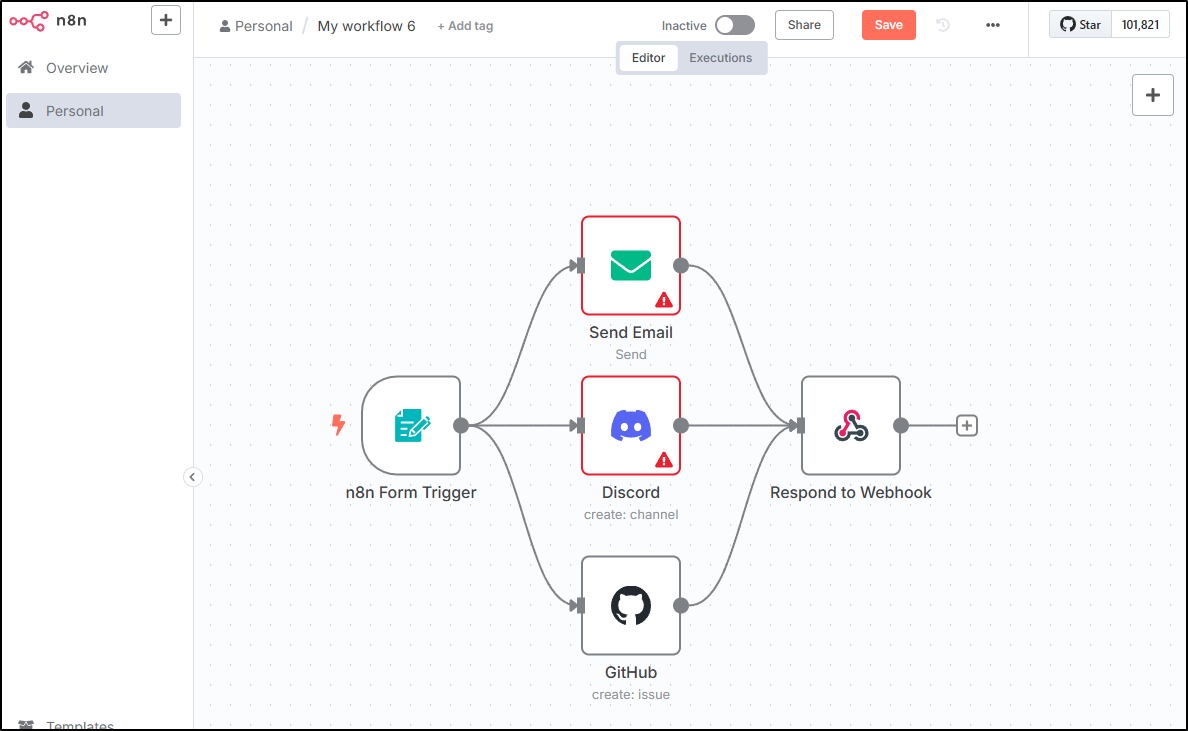This screenshot has width=1188, height=731.
Task: Click the 'Send' subtitle under Send Email
Action: click(631, 355)
